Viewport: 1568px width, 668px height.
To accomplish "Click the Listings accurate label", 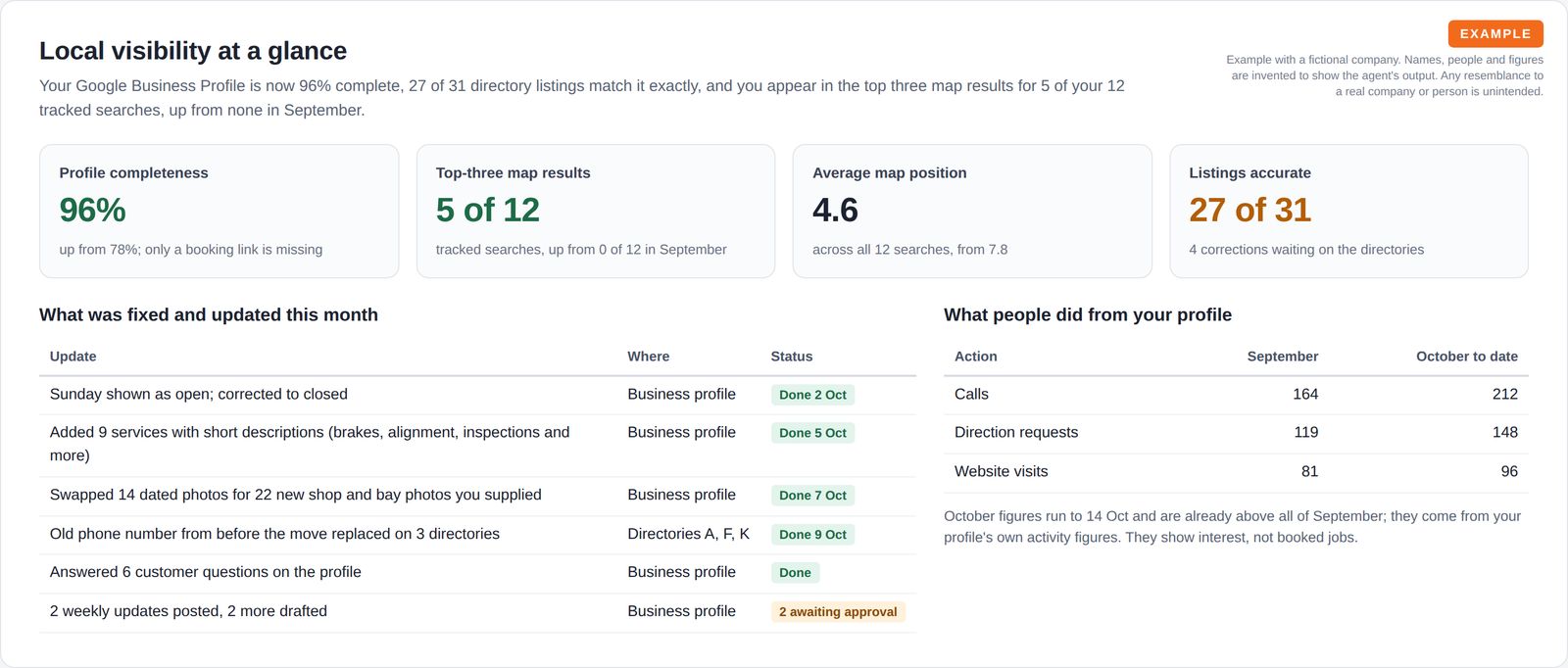I will pyautogui.click(x=1249, y=172).
